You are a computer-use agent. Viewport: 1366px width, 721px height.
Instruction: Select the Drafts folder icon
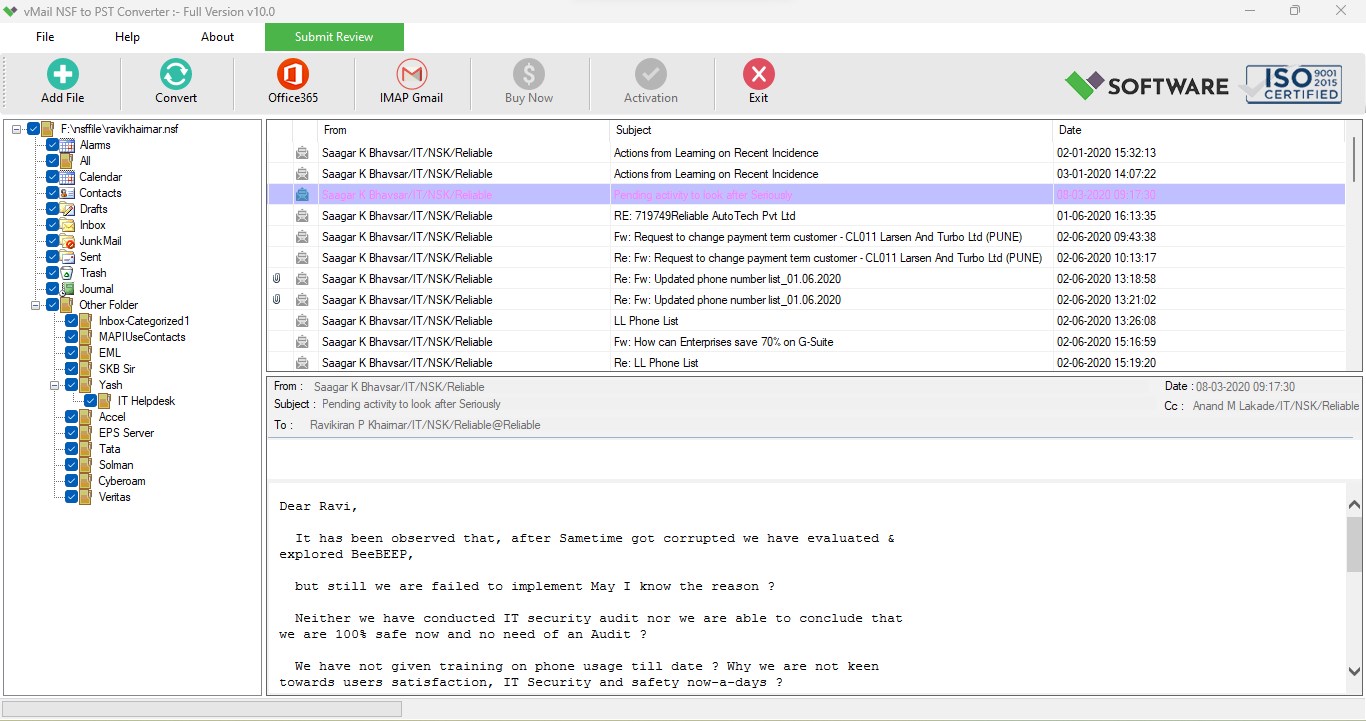tap(68, 209)
